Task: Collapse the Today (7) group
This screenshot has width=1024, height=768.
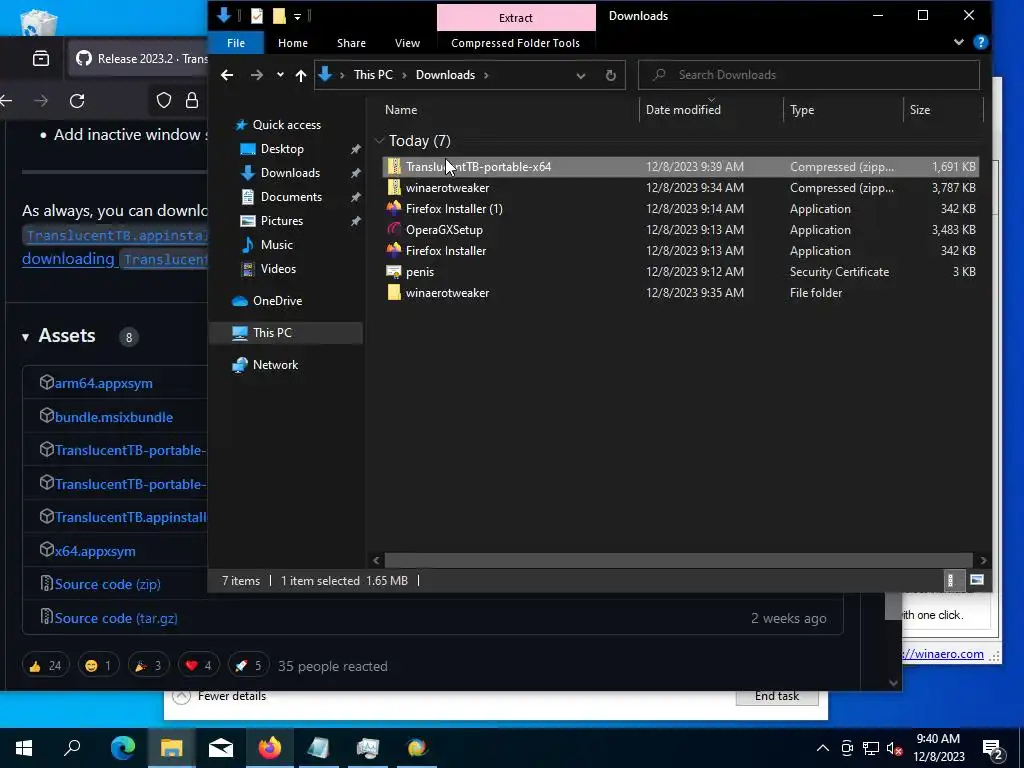Action: point(379,141)
